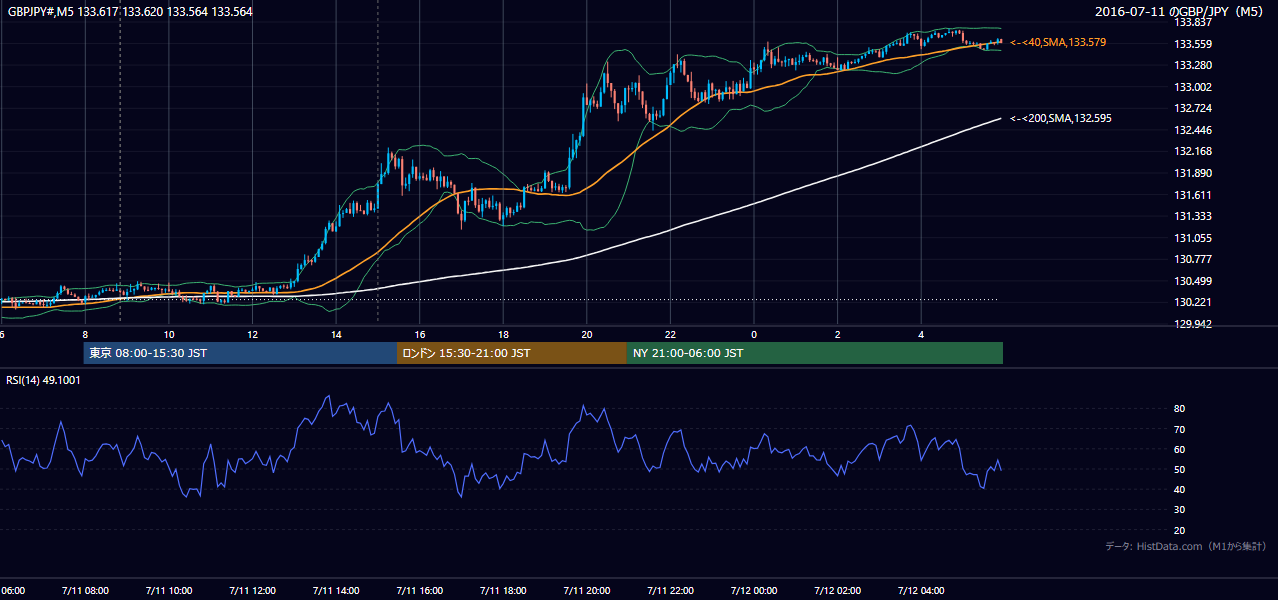1278x600 pixels.
Task: Click bottom time label 7/11 16:00
Action: click(x=420, y=591)
